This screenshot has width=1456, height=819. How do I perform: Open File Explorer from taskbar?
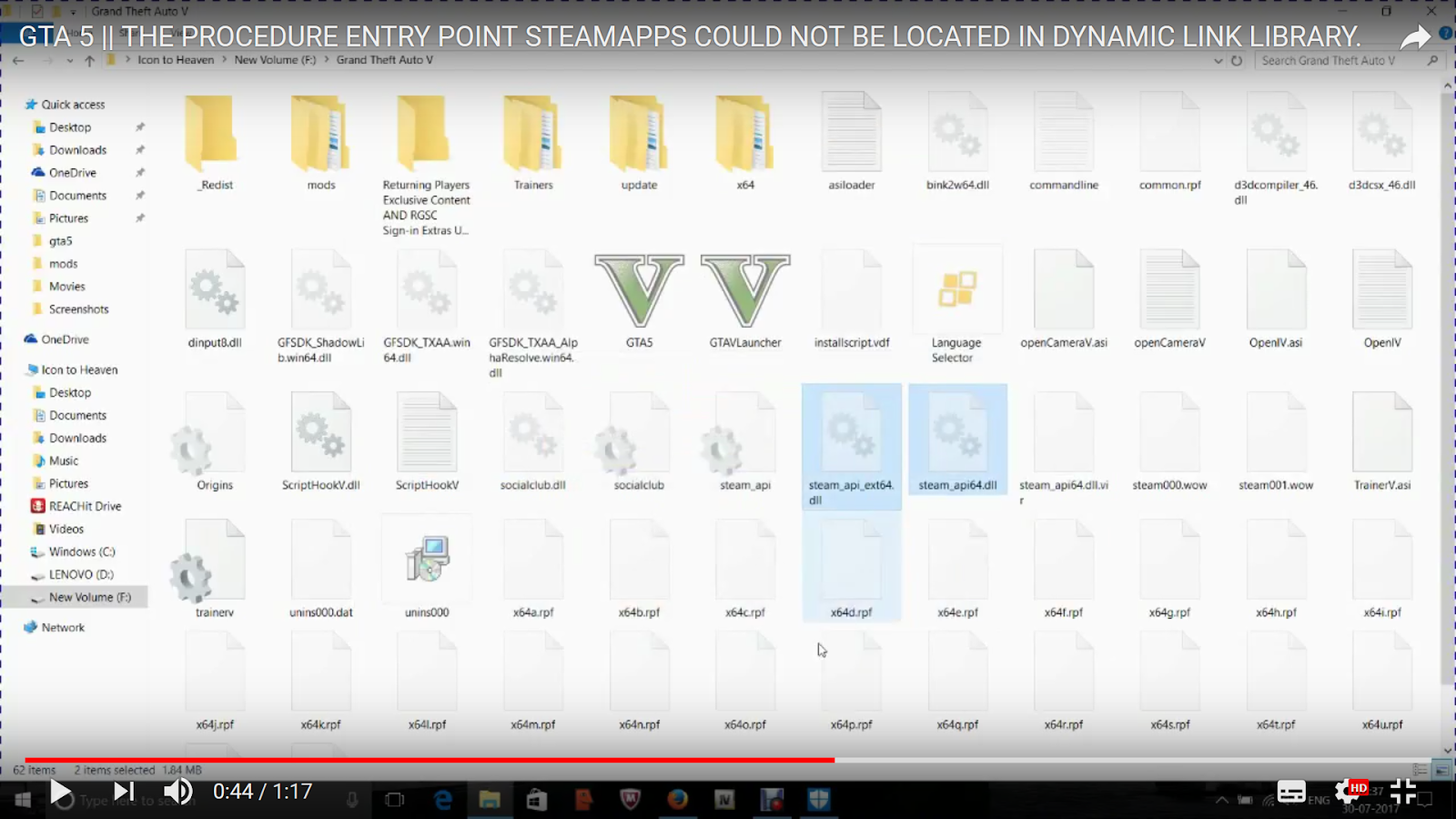(490, 800)
